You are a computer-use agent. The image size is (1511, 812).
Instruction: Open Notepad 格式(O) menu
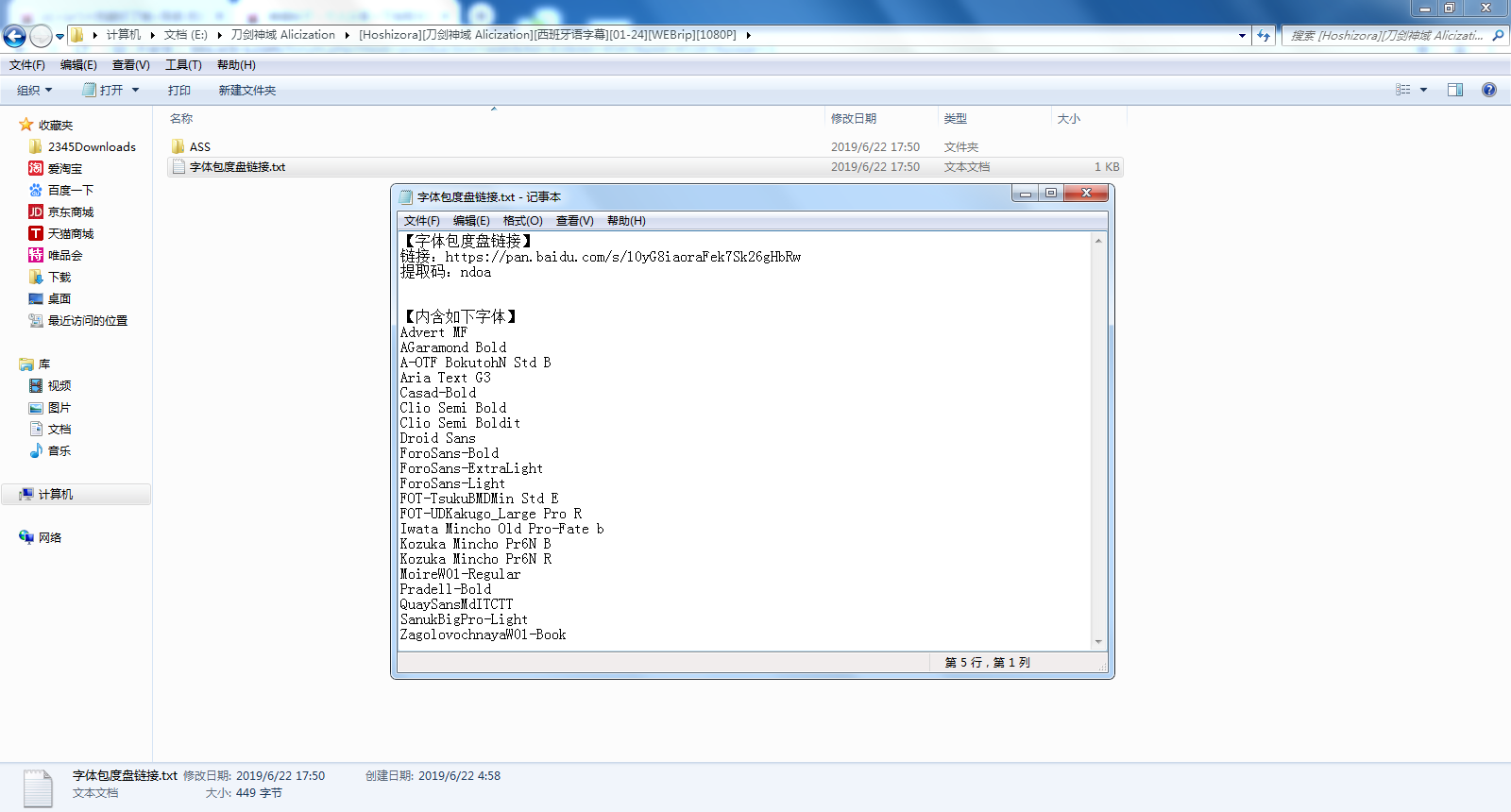point(523,221)
